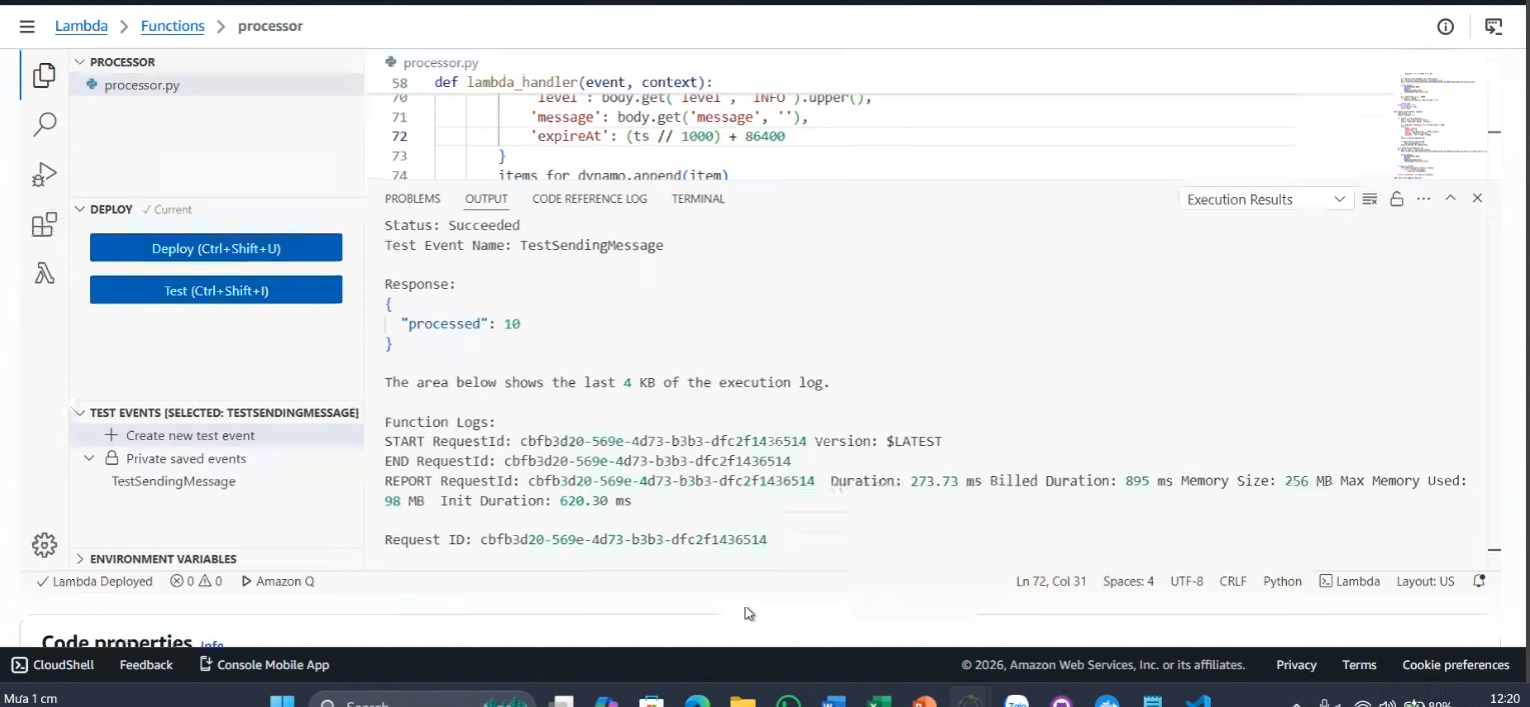Image resolution: width=1530 pixels, height=707 pixels.
Task: Go to the Lambda breadcrumb link
Action: point(81,26)
